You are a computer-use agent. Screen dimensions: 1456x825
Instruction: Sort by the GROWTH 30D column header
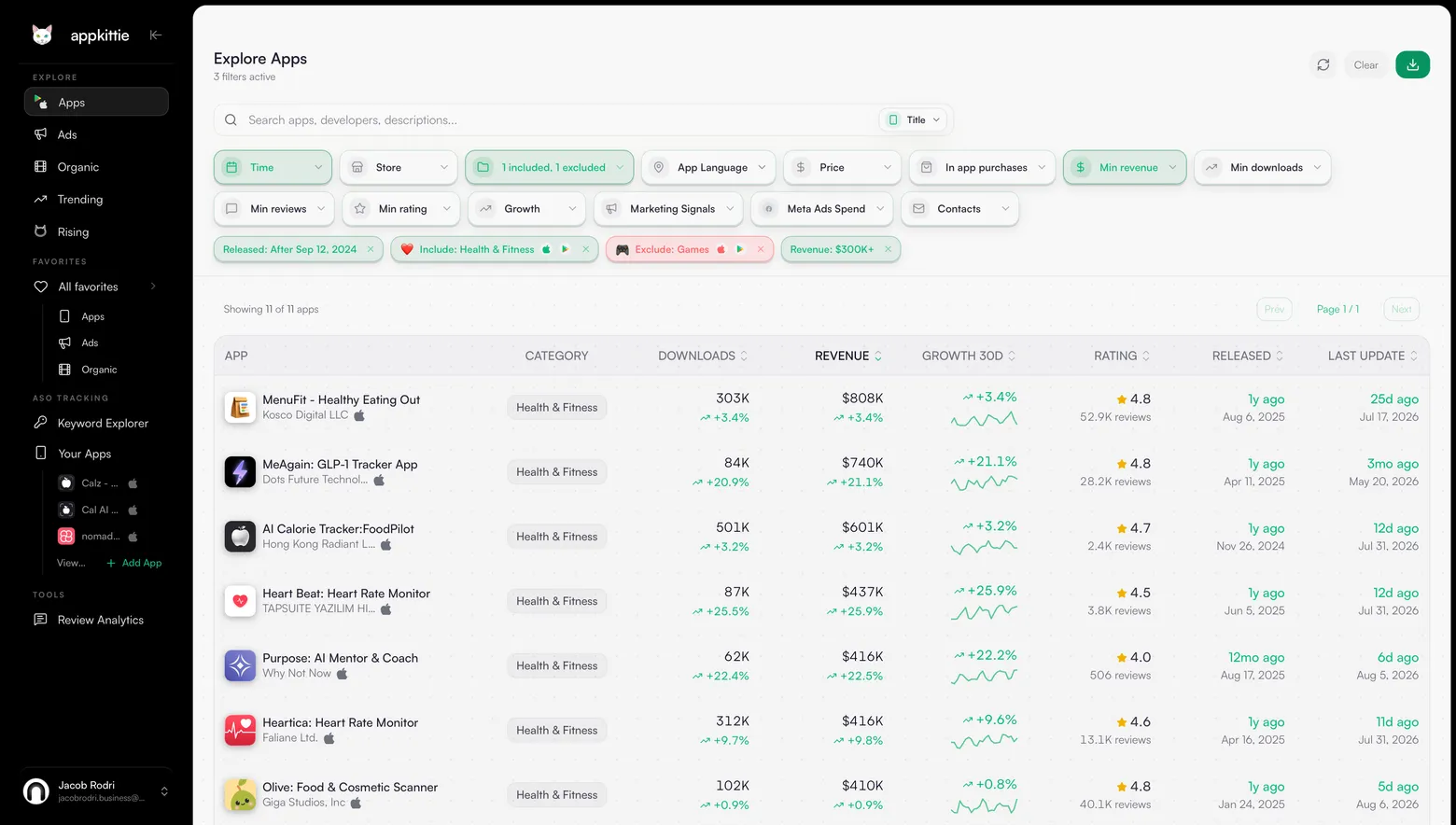pos(969,356)
